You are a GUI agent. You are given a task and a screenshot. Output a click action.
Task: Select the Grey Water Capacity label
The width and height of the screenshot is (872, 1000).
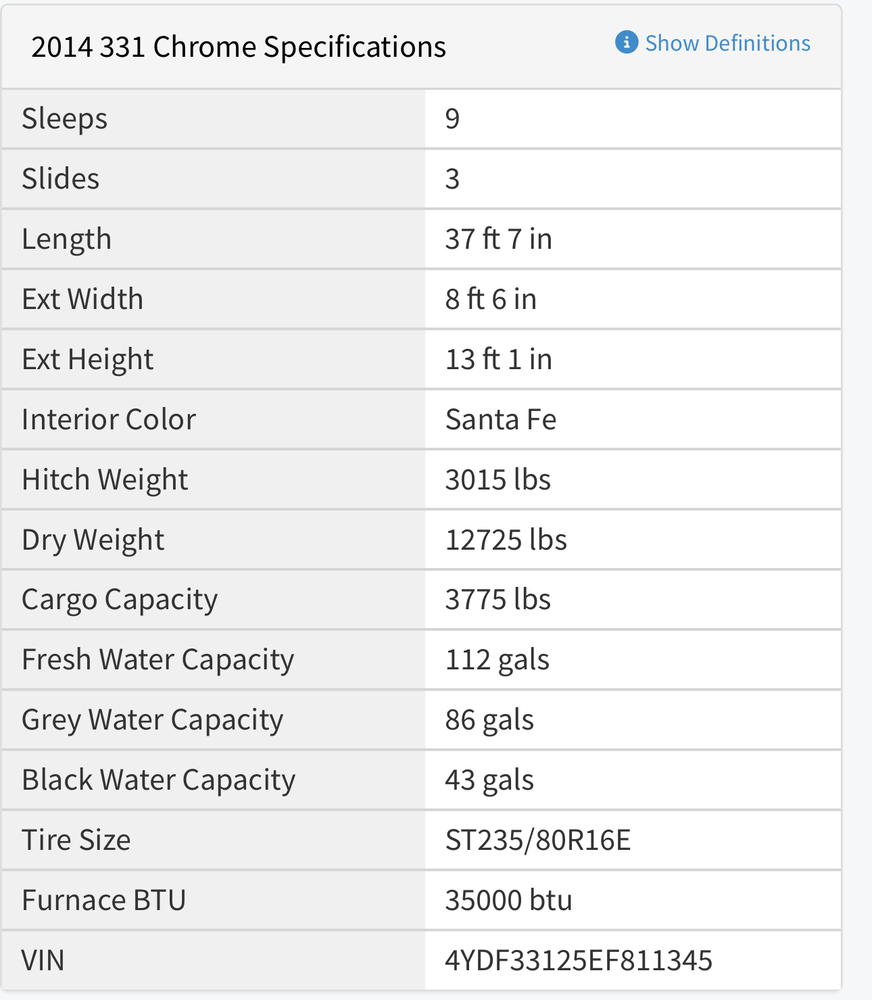tap(152, 721)
